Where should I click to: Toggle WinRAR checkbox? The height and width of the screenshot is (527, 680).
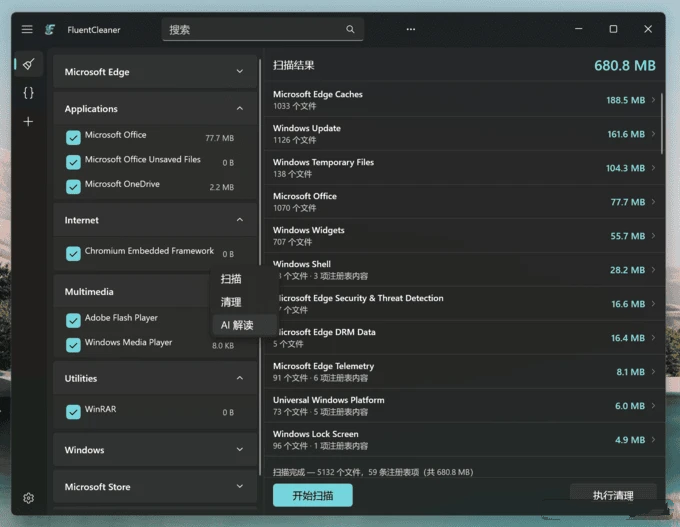click(x=73, y=412)
